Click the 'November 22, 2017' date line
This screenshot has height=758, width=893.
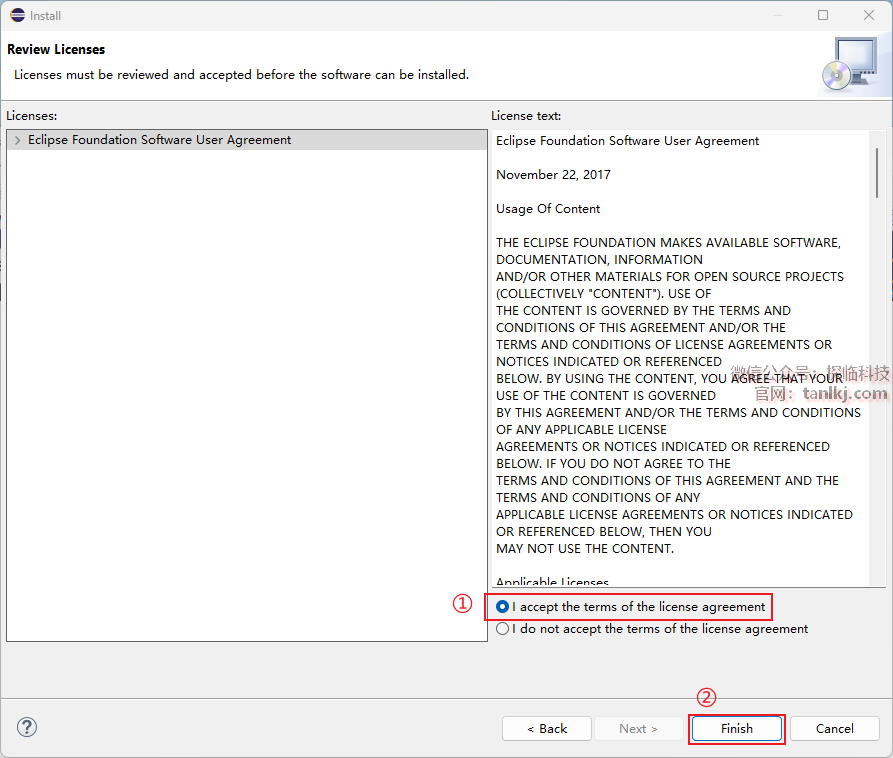(x=553, y=175)
